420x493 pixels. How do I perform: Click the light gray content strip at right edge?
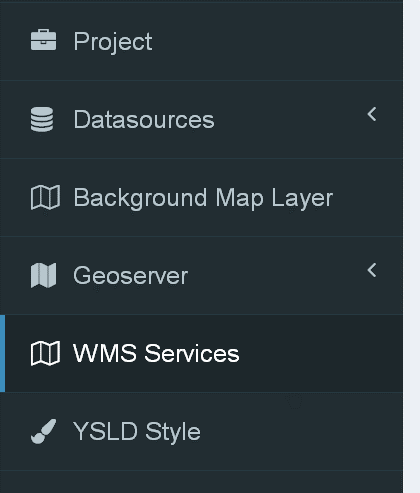[x=411, y=246]
